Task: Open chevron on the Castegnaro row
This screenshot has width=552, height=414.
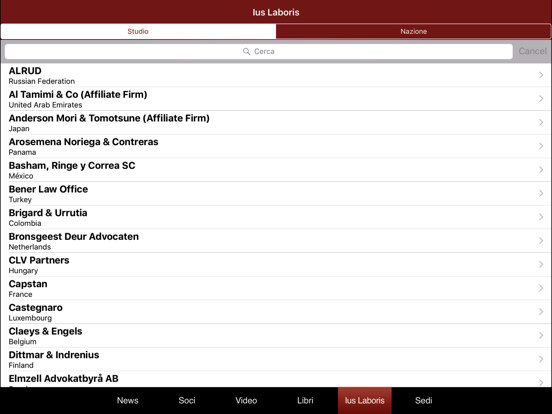Action: click(541, 312)
